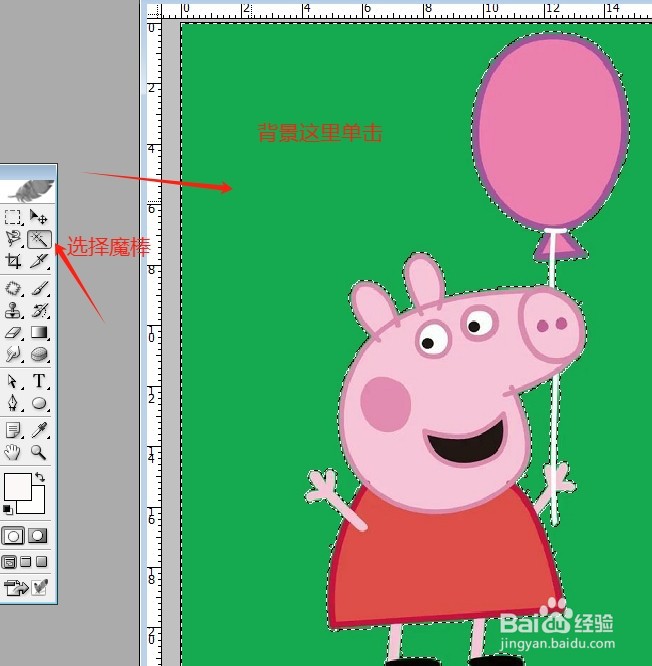Click the checkmark feather icon beside ImageReady
The width and height of the screenshot is (652, 666).
click(x=39, y=588)
